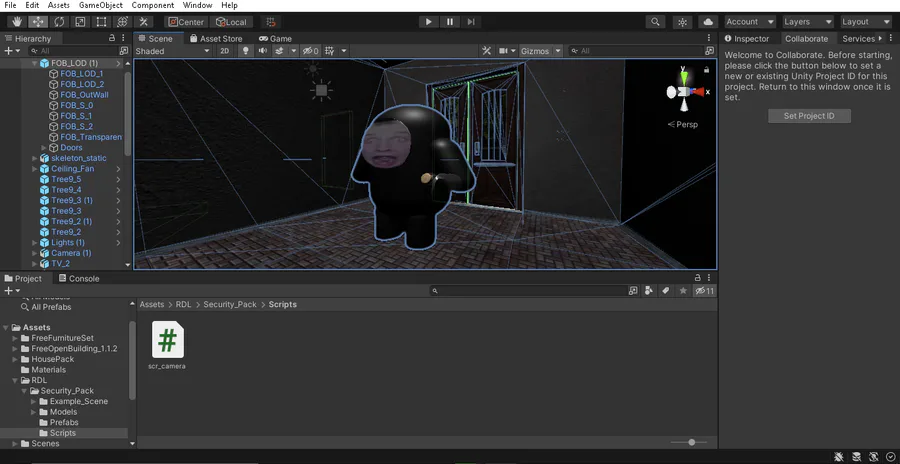Click the Project search by type icon

(649, 291)
